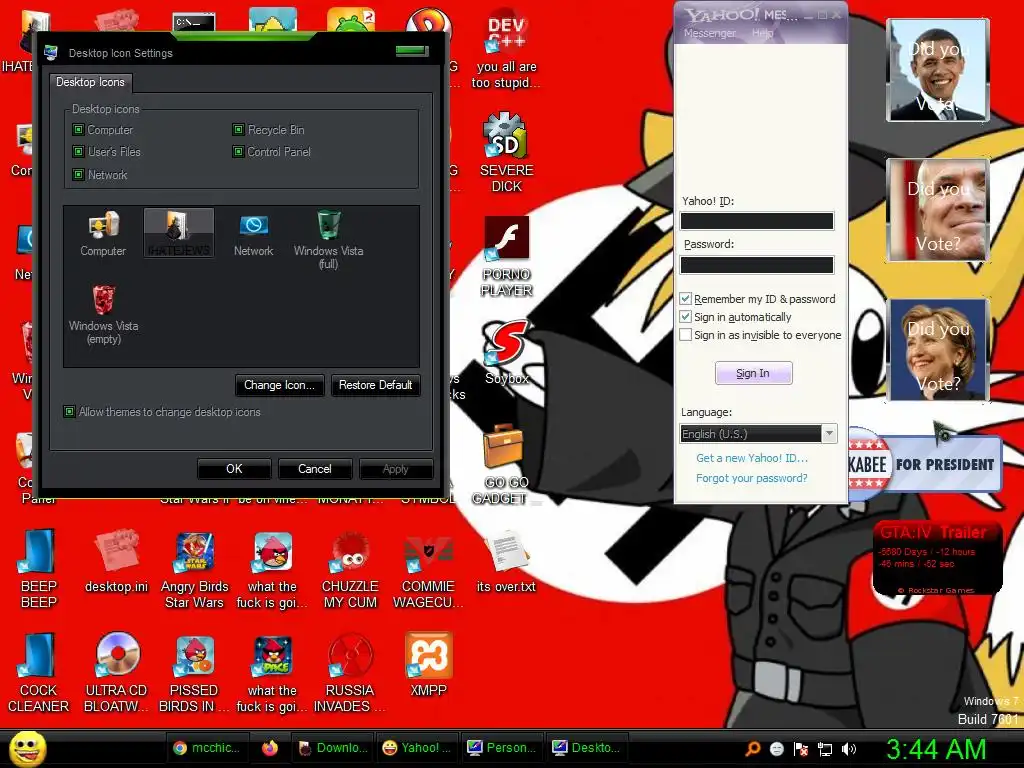Switch to the Deskto... taskbar window
This screenshot has height=768, width=1024.
(x=586, y=748)
